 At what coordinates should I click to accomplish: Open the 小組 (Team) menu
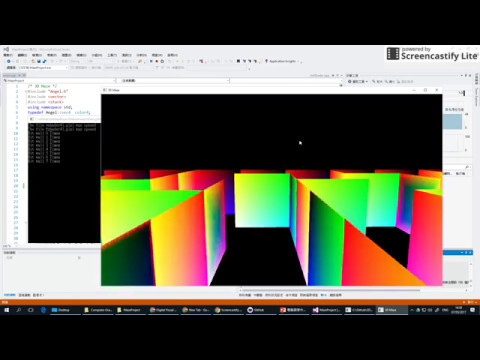[x=96, y=55]
